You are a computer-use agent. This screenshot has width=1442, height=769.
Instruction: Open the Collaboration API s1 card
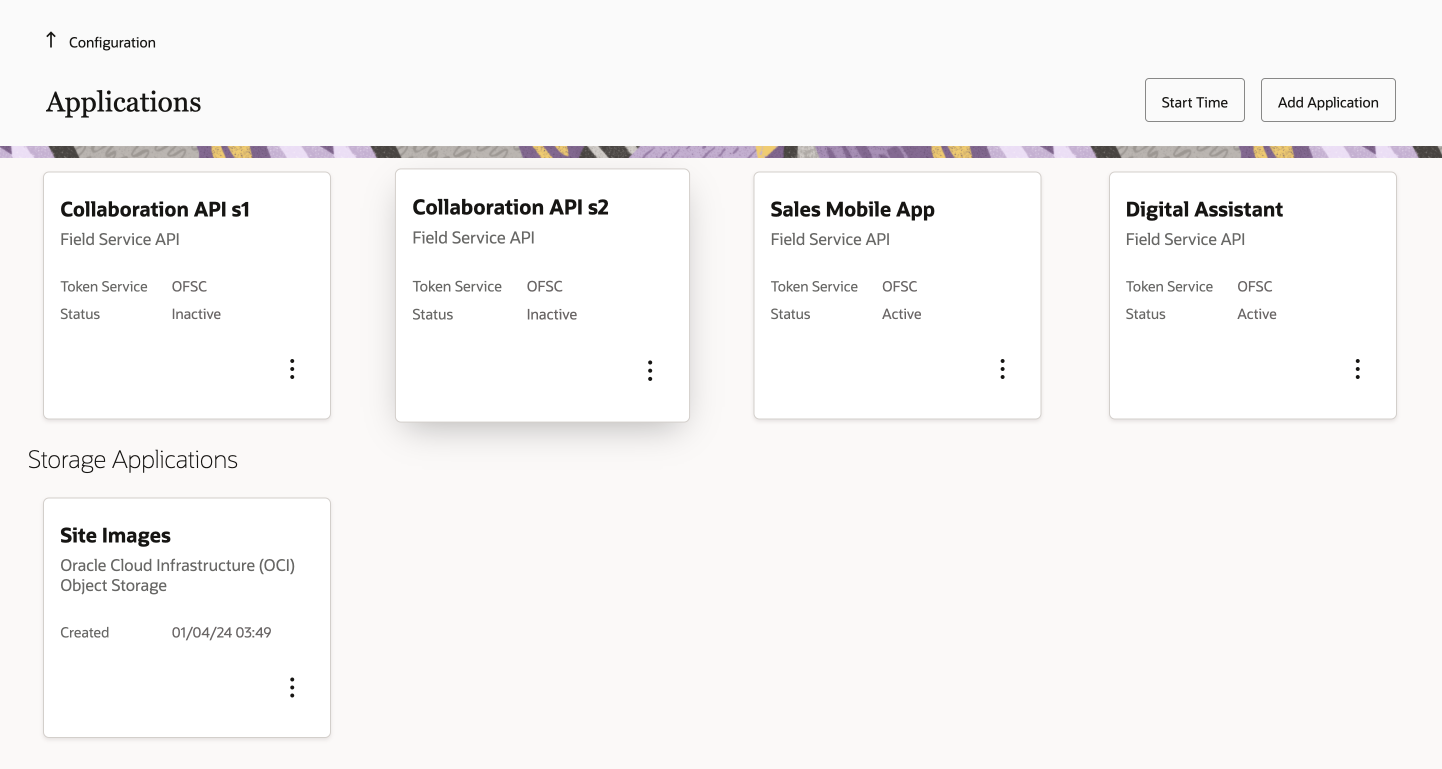[x=187, y=295]
